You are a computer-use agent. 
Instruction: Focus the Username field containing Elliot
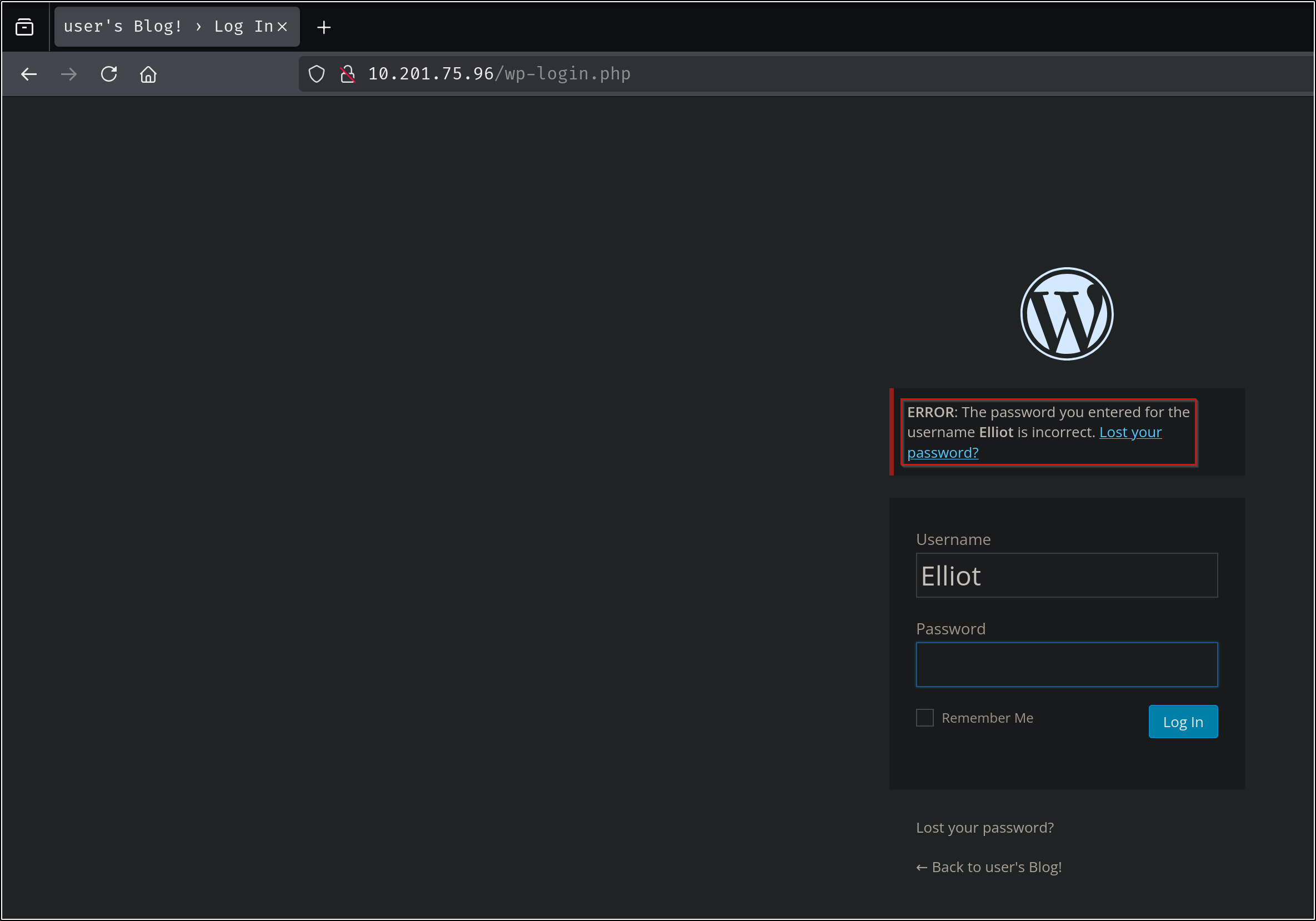[1066, 575]
